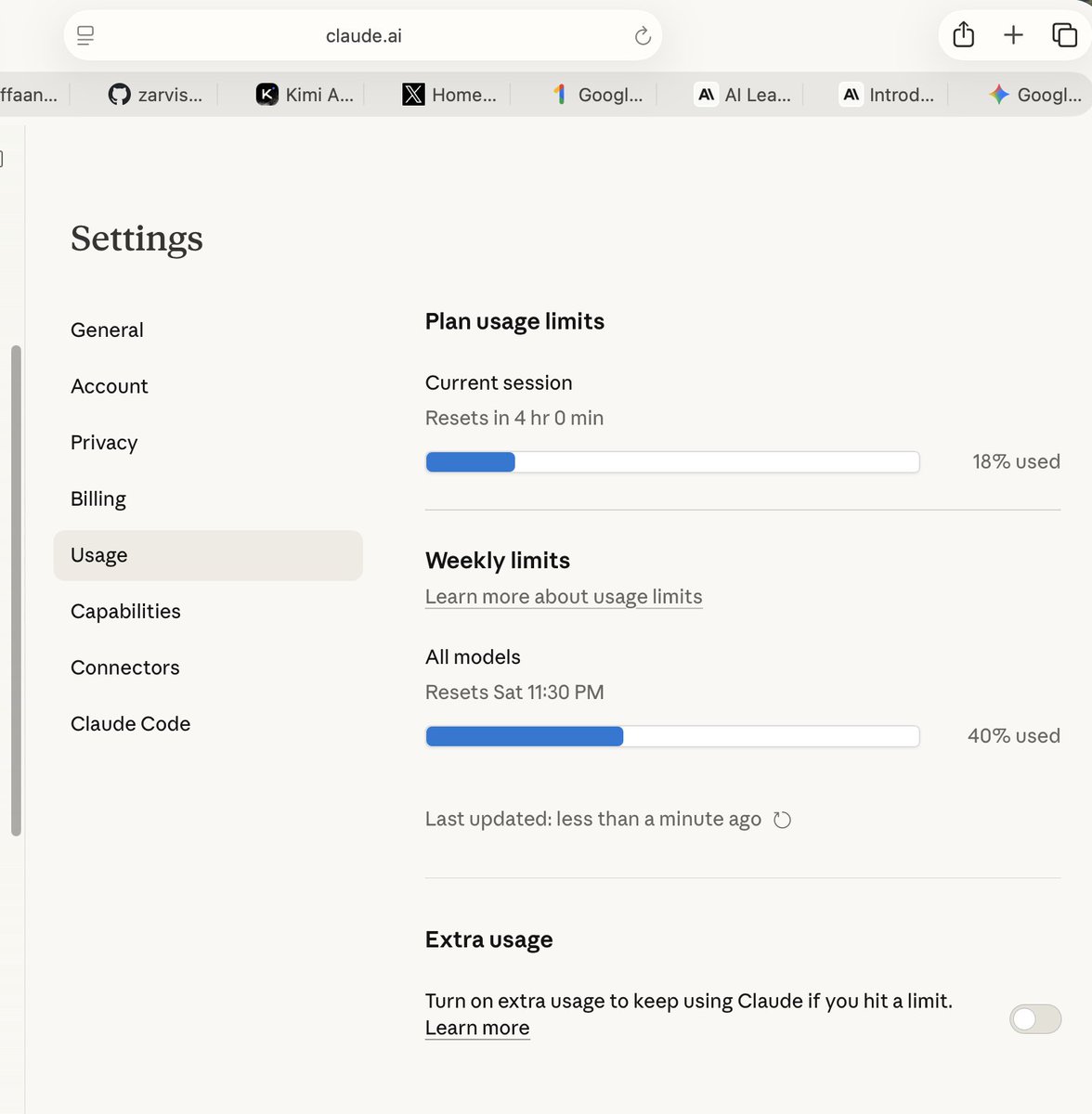Switch to the Kimi A... tab
This screenshot has width=1092, height=1114.
pos(305,95)
